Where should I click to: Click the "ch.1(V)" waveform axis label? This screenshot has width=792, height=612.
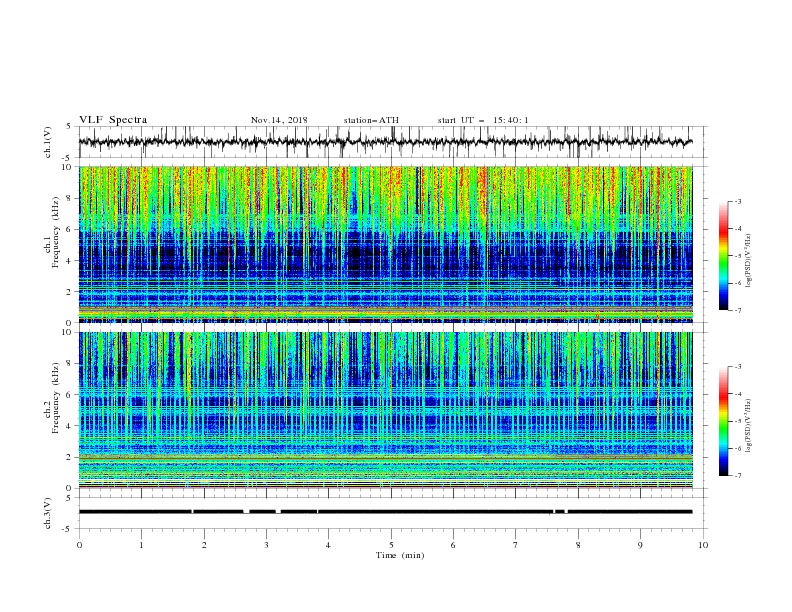tap(48, 142)
